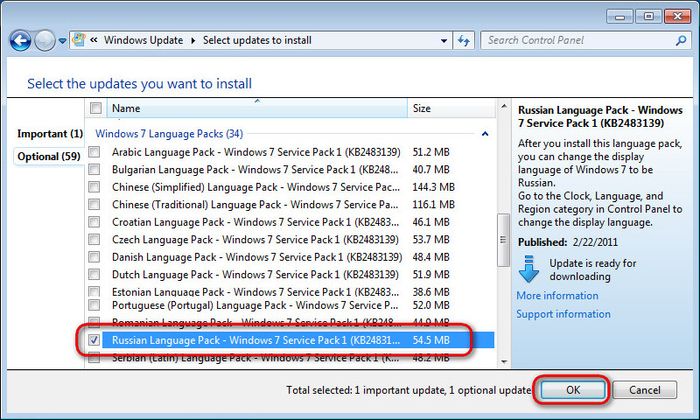This screenshot has width=700, height=420.
Task: Check the Arabic Language Pack checkbox
Action: [x=96, y=153]
